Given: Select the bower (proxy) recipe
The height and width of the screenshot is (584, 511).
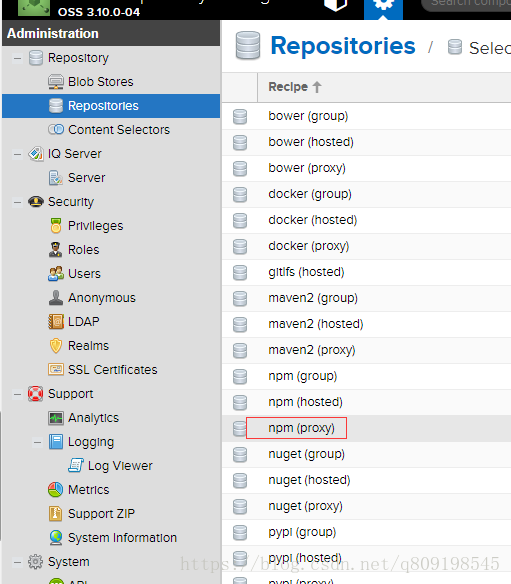Looking at the screenshot, I should click(x=366, y=168).
